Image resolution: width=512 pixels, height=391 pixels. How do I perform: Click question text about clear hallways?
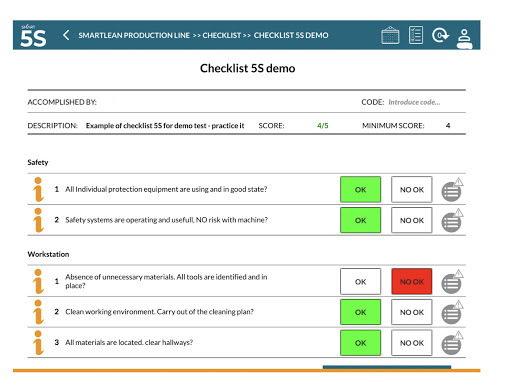[129, 343]
